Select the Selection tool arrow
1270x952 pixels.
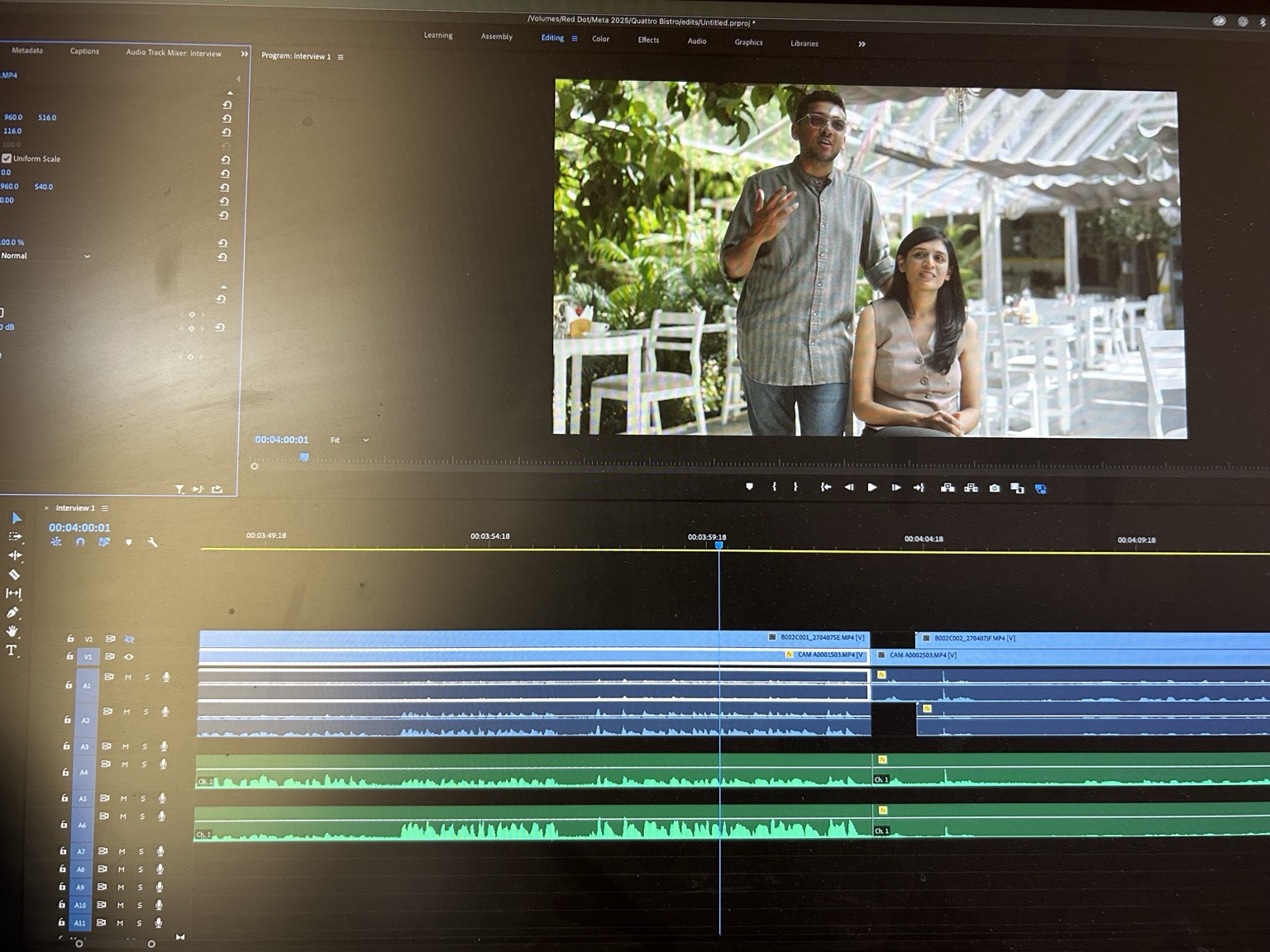pos(17,518)
